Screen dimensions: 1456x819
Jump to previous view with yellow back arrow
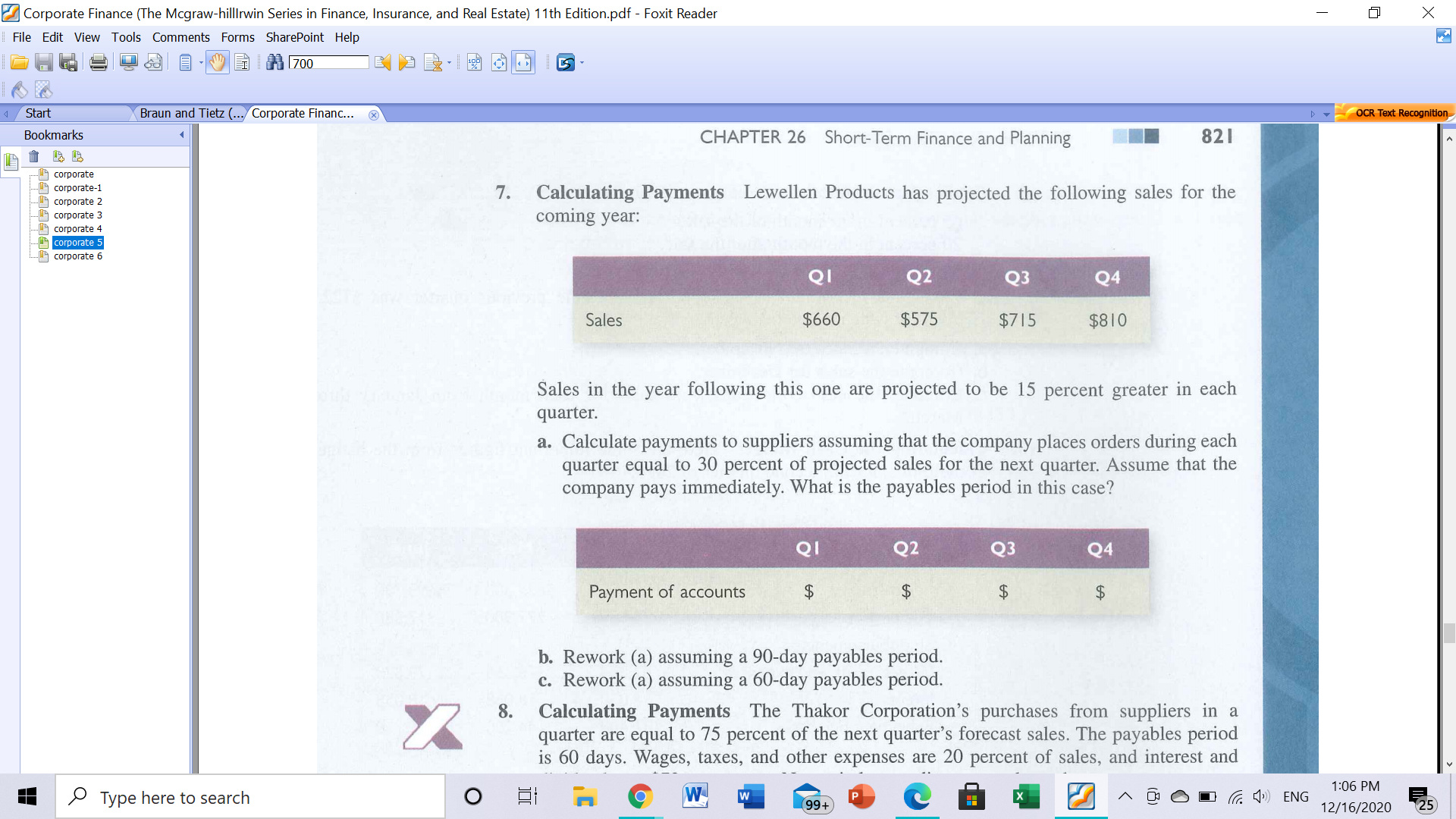[381, 62]
